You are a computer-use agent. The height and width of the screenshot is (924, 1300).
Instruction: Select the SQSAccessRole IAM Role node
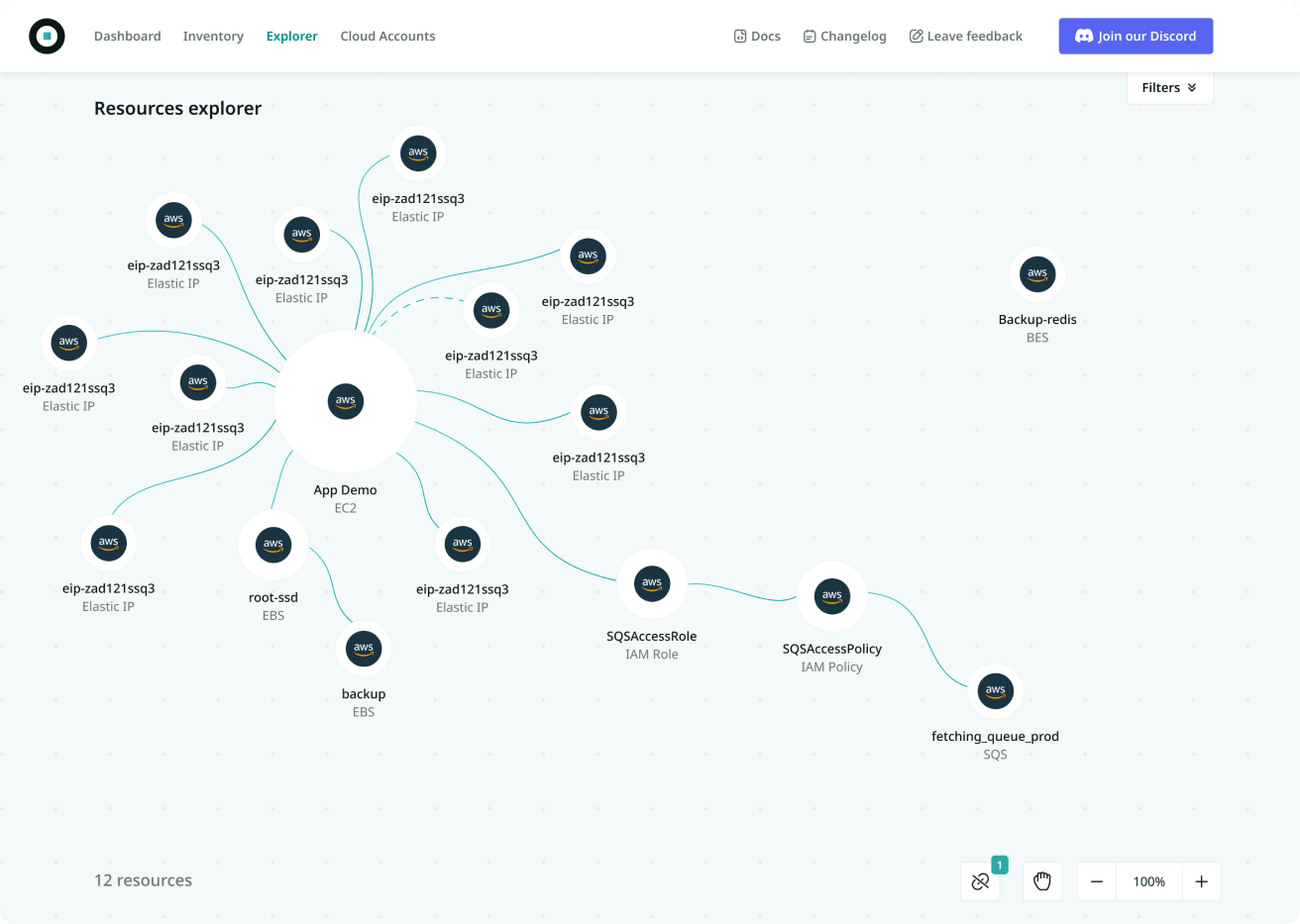(652, 583)
